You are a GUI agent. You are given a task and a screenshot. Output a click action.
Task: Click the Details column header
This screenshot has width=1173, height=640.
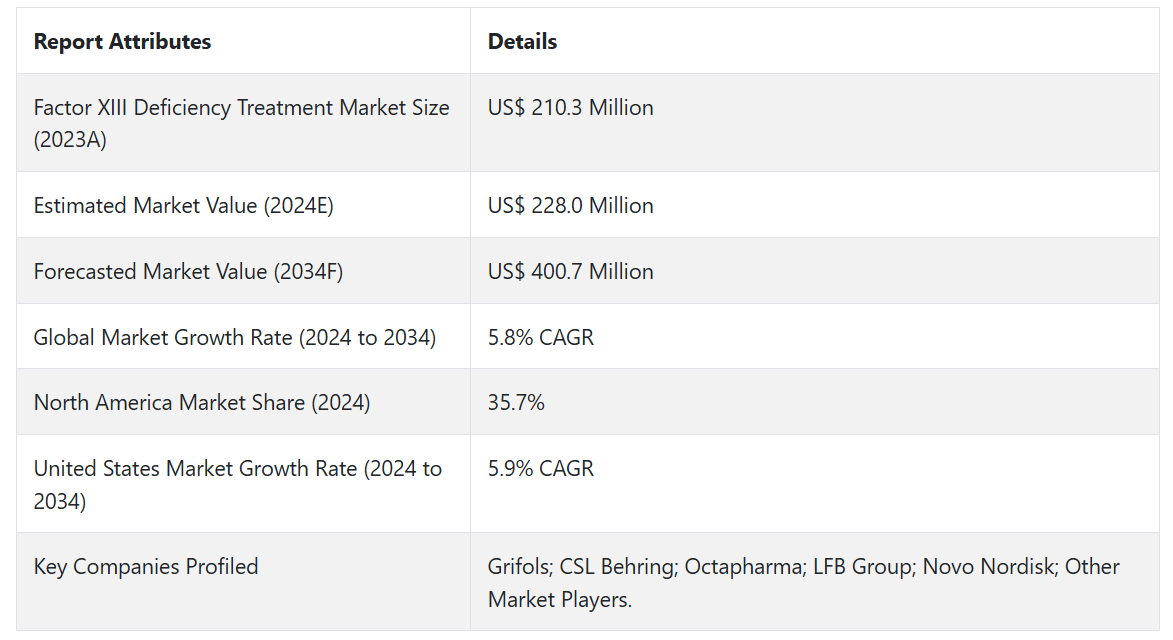pyautogui.click(x=522, y=42)
